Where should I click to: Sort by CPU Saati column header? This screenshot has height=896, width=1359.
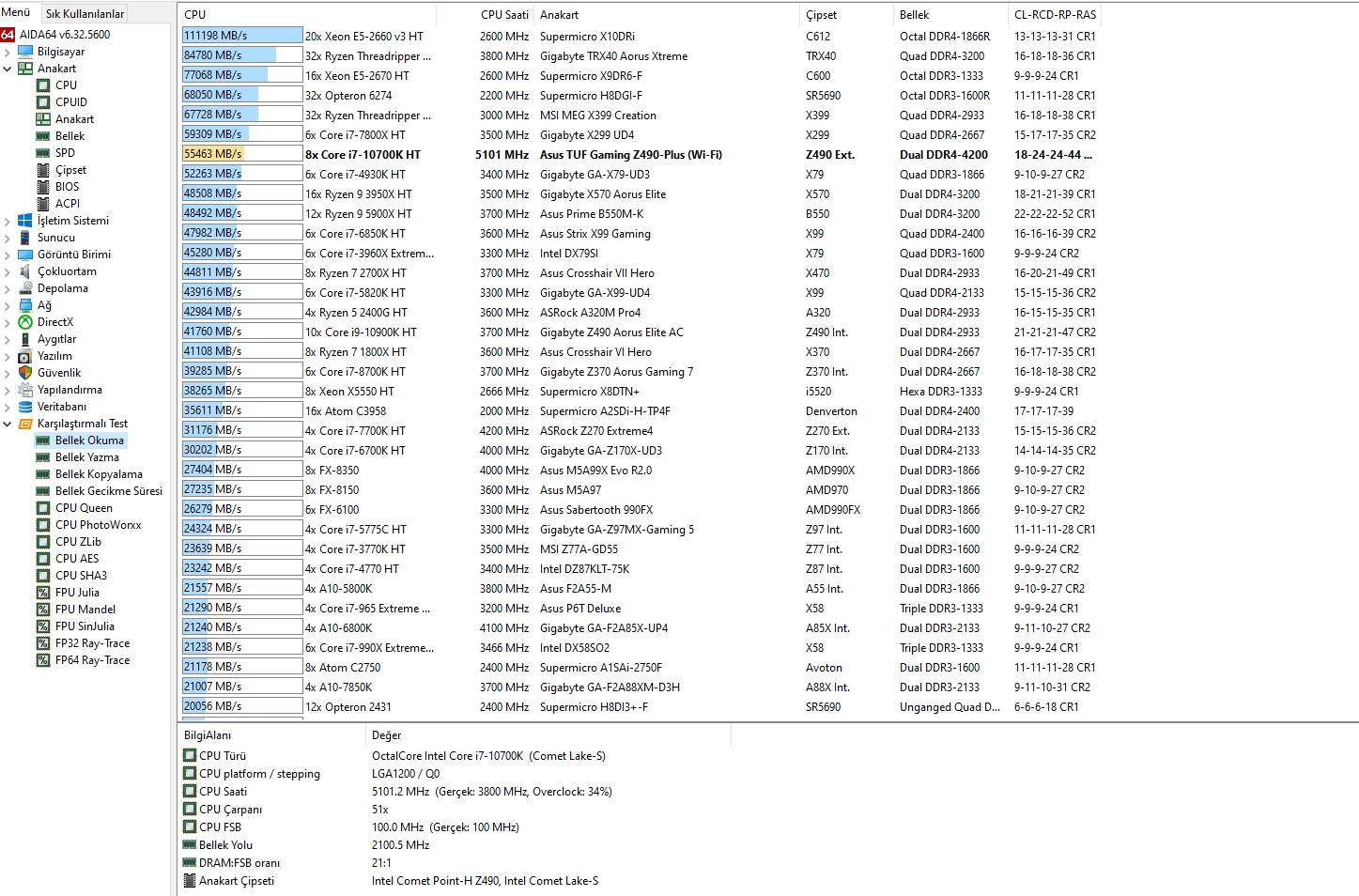click(x=486, y=14)
